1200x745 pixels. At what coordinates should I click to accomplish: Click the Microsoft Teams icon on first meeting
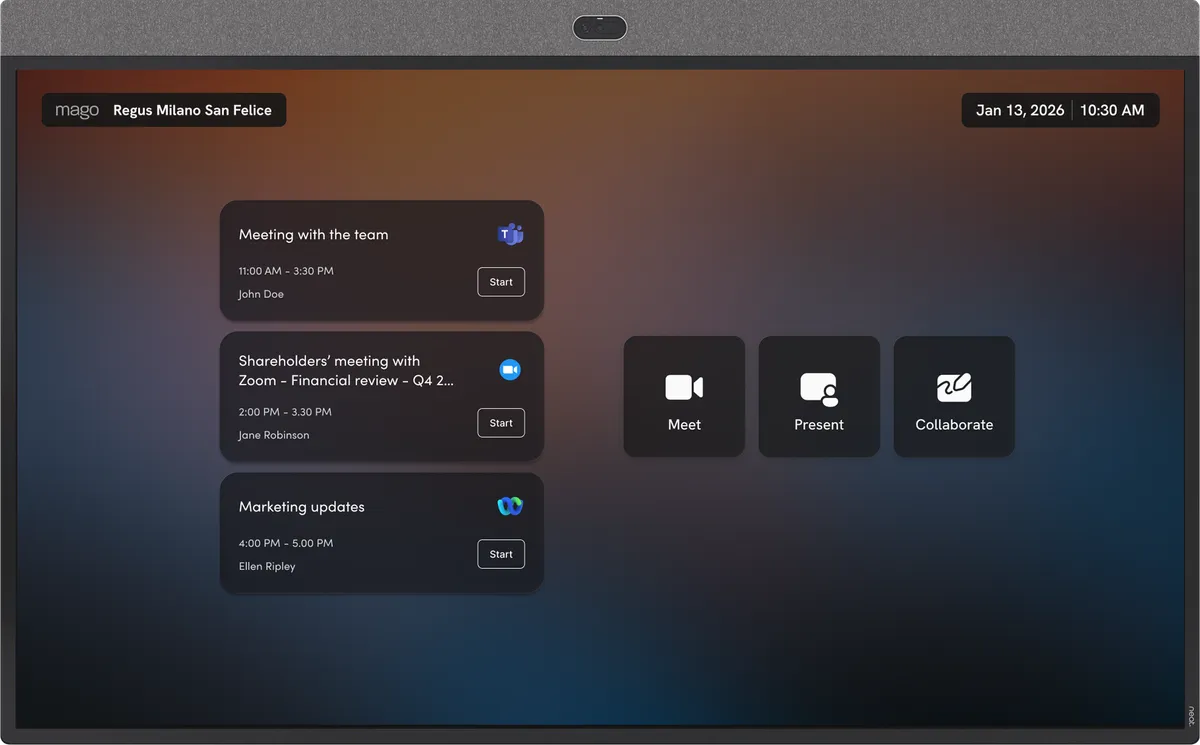point(510,235)
